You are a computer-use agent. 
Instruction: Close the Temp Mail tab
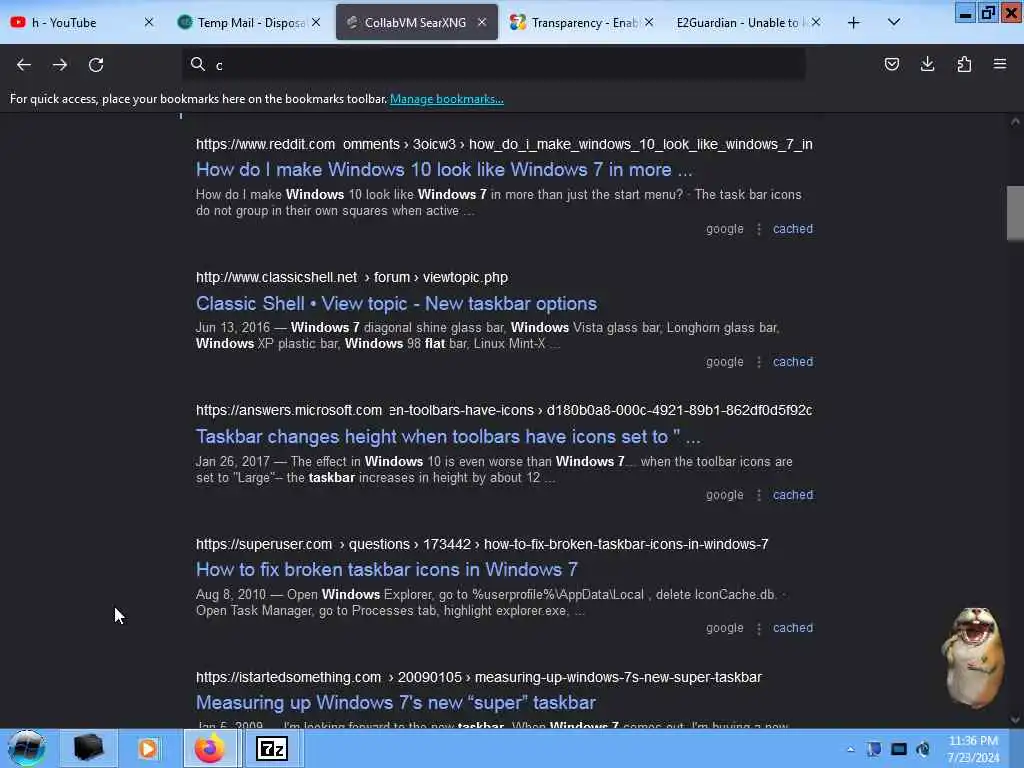(316, 22)
